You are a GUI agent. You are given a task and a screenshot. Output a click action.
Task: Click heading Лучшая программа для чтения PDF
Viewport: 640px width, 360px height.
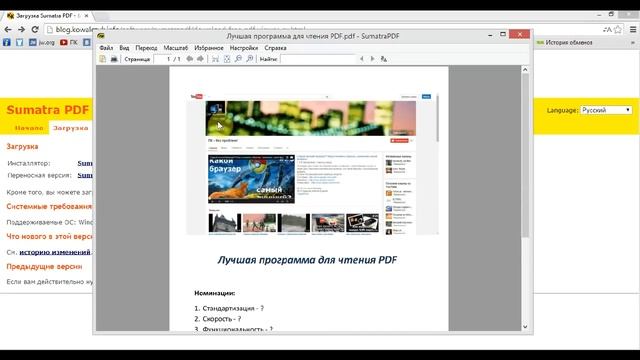[x=307, y=260]
